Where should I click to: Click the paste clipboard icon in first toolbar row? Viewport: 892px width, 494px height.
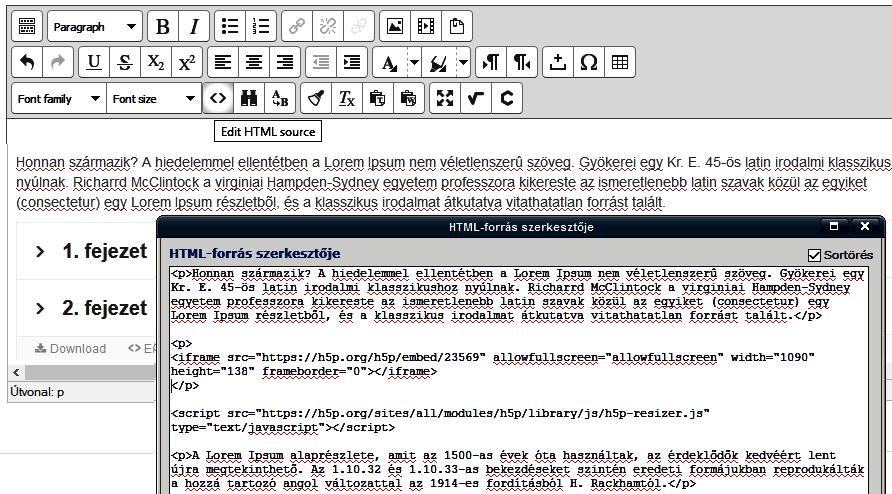click(x=457, y=26)
